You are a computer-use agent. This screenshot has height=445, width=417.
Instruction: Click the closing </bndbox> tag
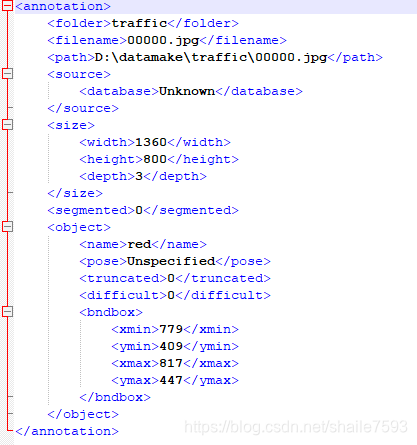click(115, 397)
